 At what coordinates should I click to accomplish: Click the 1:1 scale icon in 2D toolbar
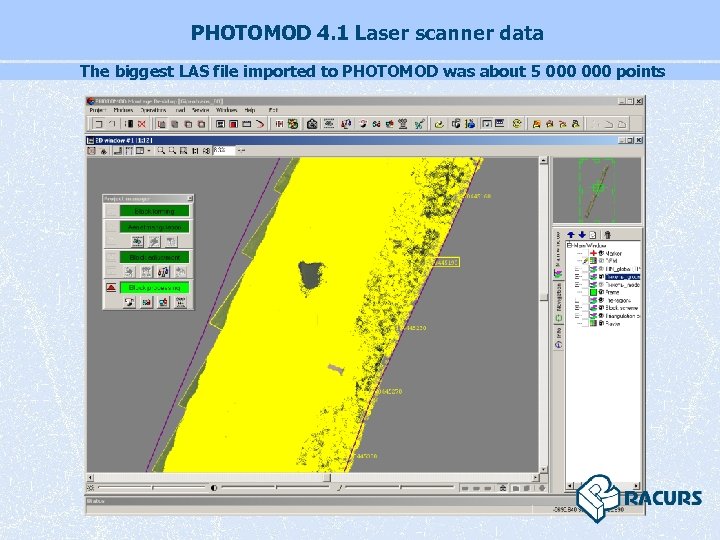[195, 151]
